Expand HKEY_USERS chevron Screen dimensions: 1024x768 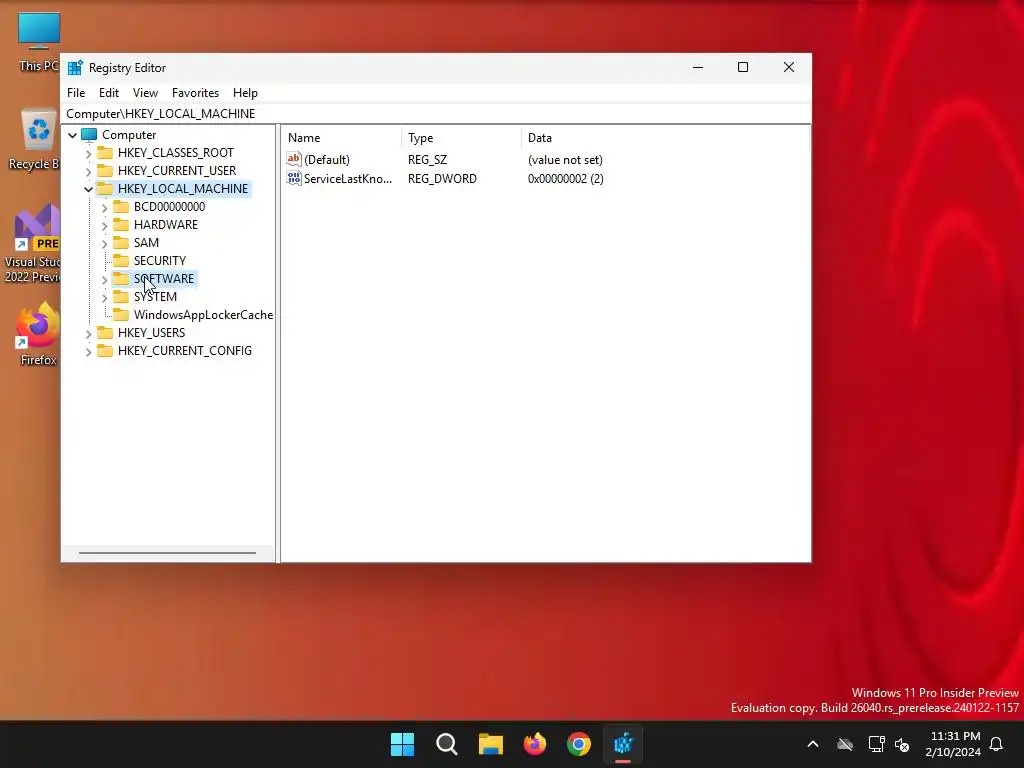(89, 334)
